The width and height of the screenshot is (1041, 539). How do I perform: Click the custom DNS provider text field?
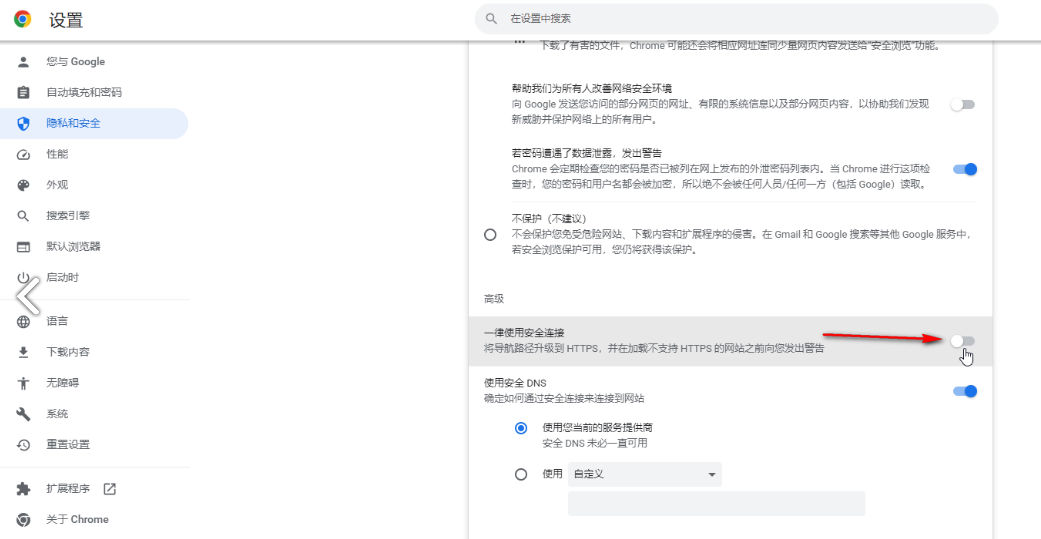pyautogui.click(x=716, y=504)
